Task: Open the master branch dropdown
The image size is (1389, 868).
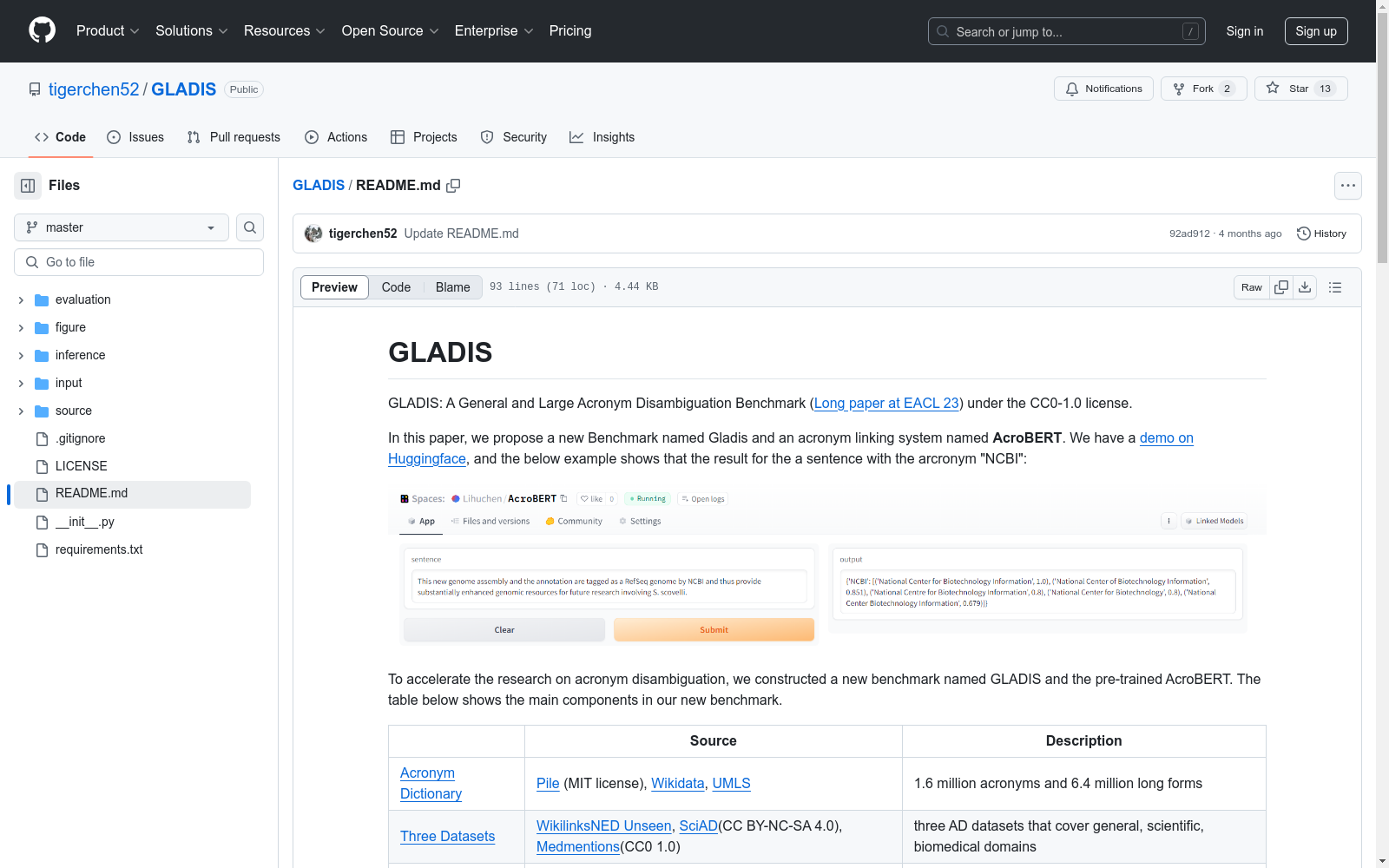Action: coord(122,227)
